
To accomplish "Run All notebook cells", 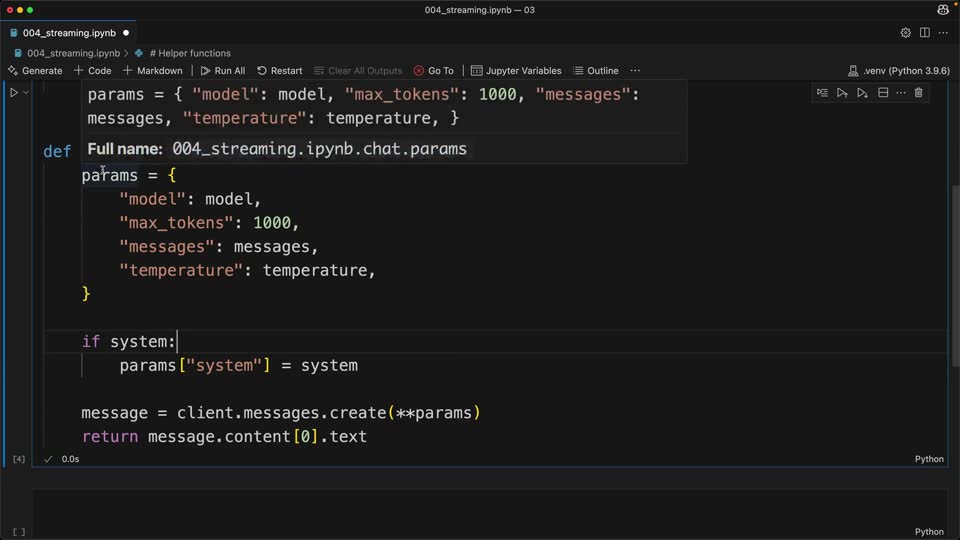I will pyautogui.click(x=223, y=71).
